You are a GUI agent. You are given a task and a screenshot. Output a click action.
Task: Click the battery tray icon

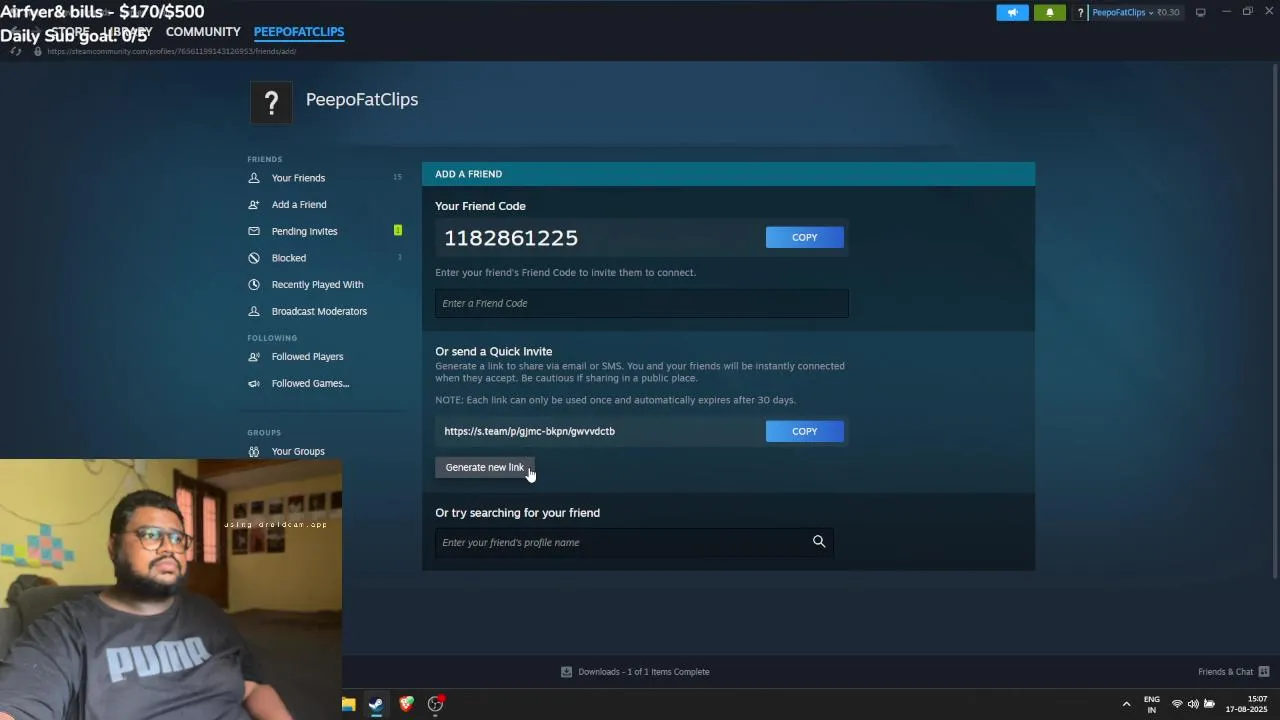1209,704
